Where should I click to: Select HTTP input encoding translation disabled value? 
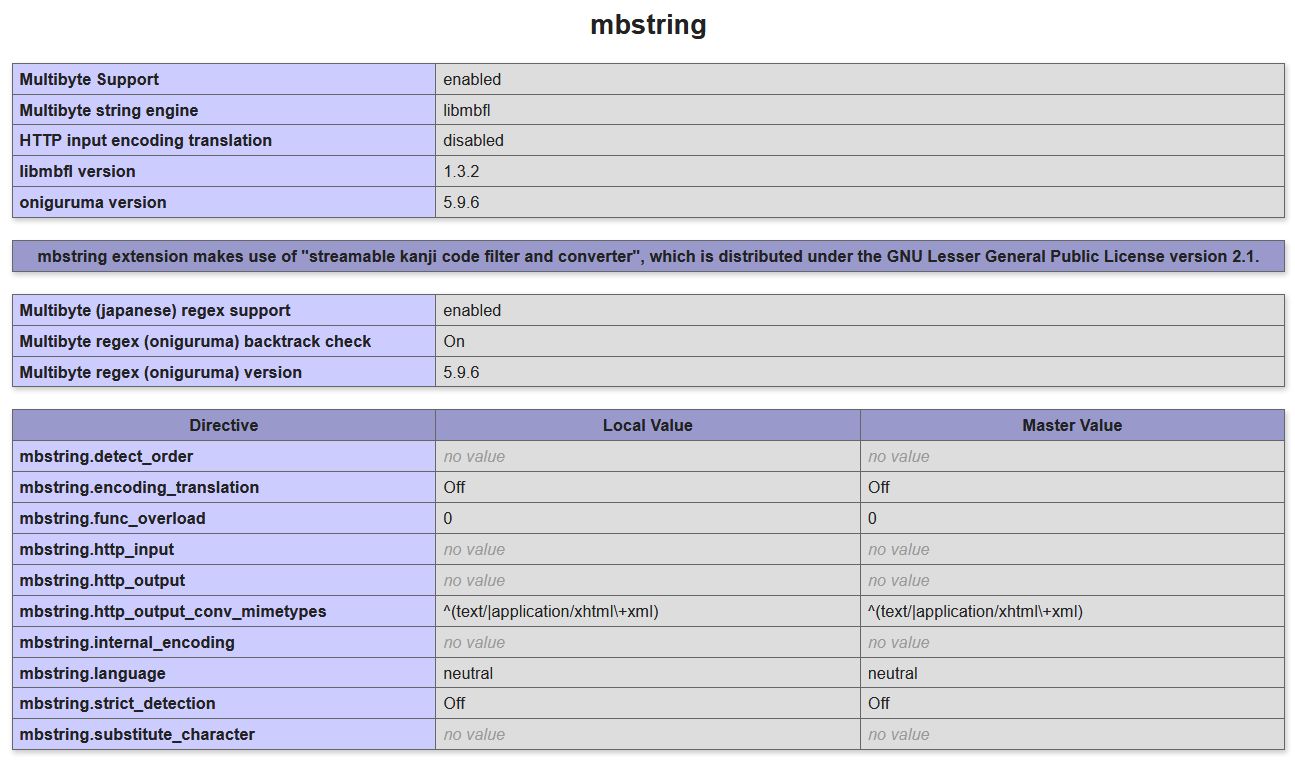point(473,140)
